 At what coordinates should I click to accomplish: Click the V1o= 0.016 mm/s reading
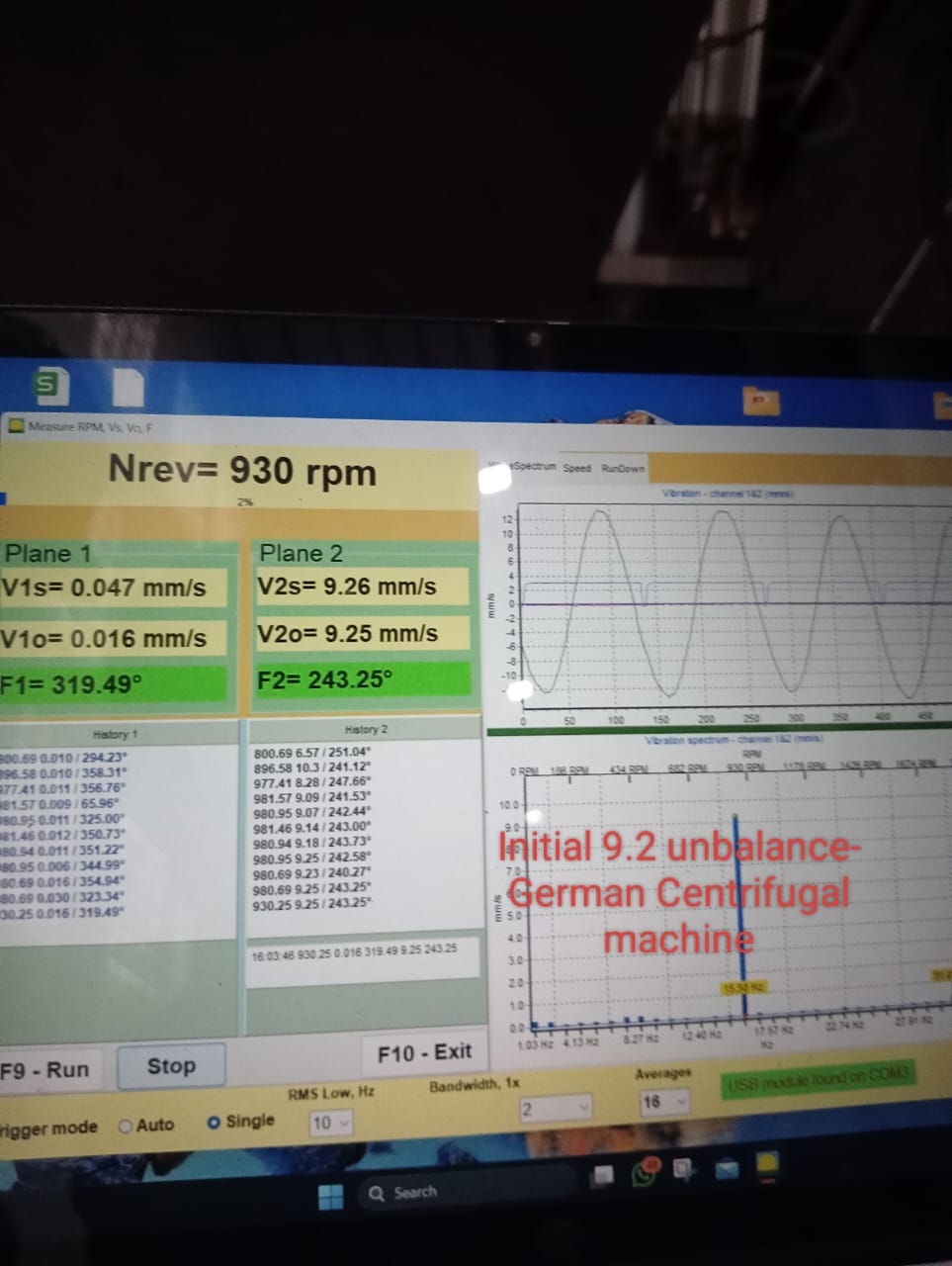tap(113, 638)
